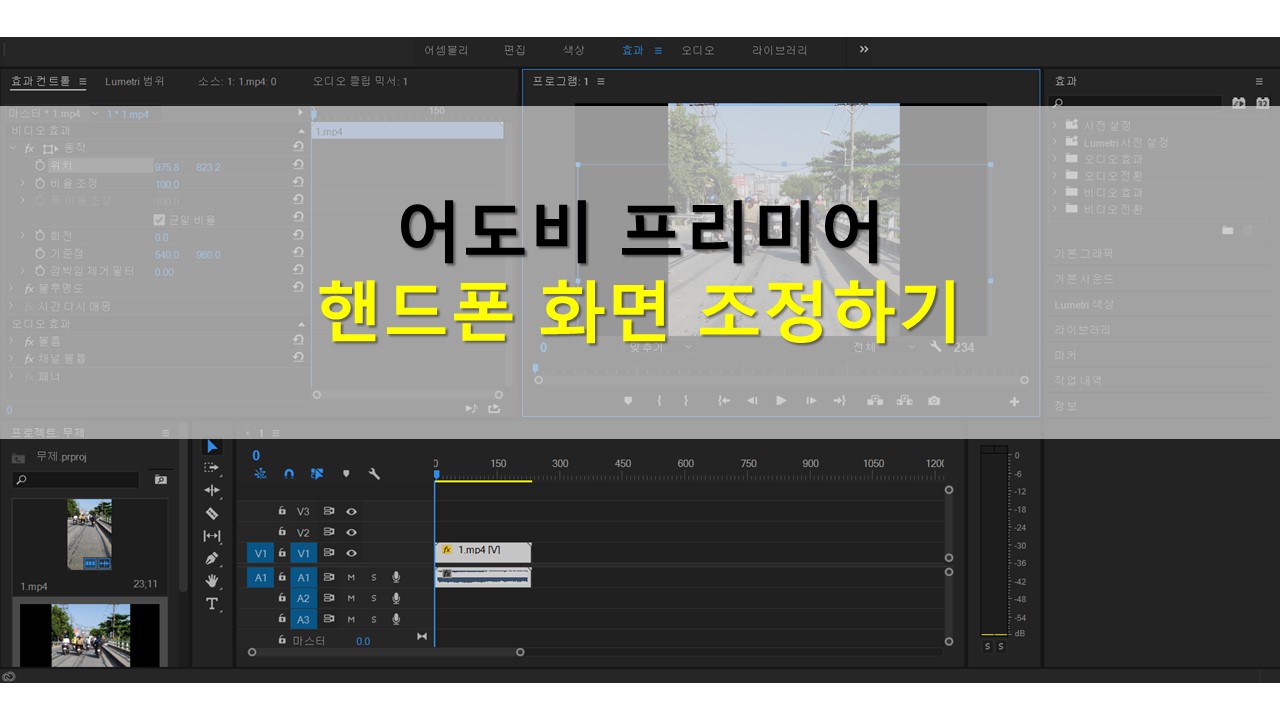Image resolution: width=1280 pixels, height=720 pixels.
Task: Enable voice-over record on track A1
Action: pyautogui.click(x=396, y=577)
